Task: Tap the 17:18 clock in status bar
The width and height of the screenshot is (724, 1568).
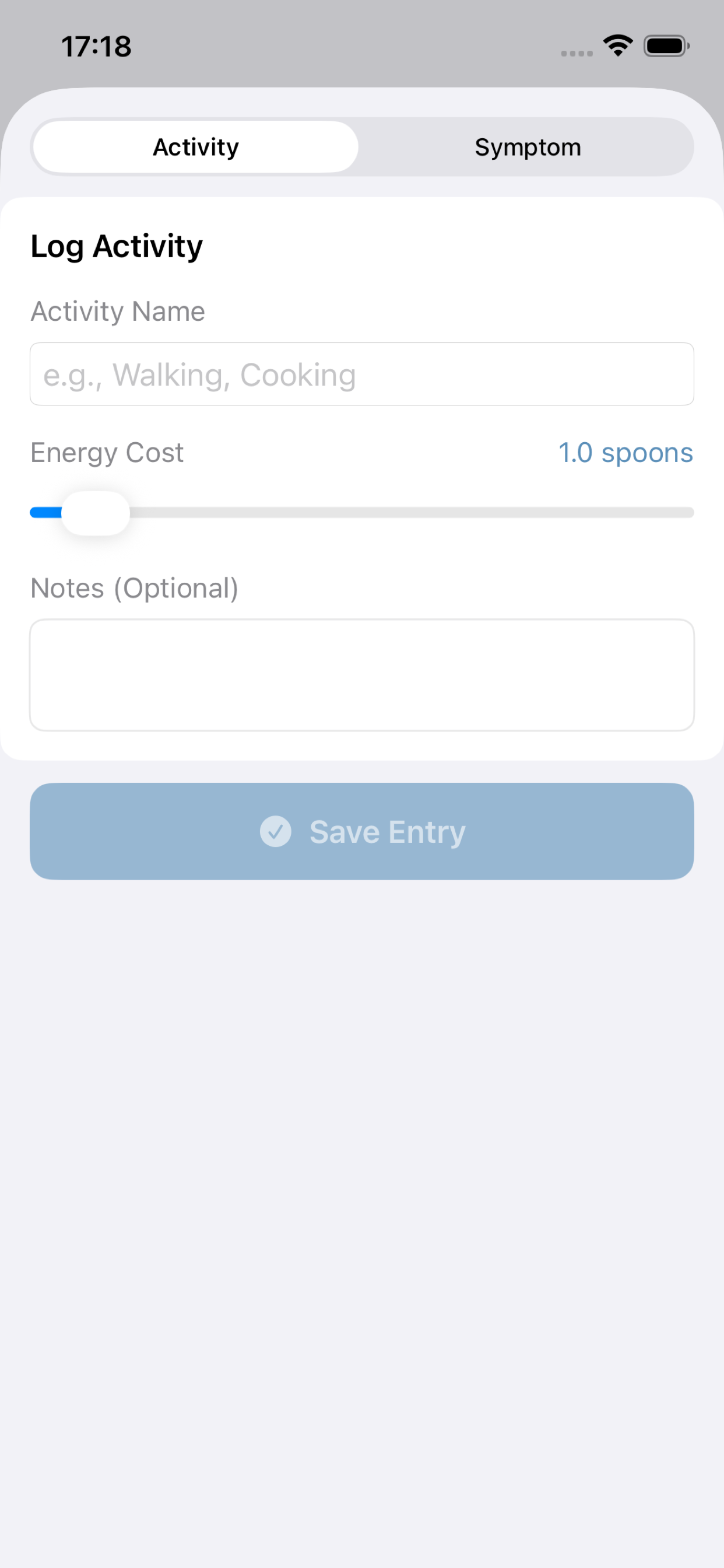Action: [96, 46]
